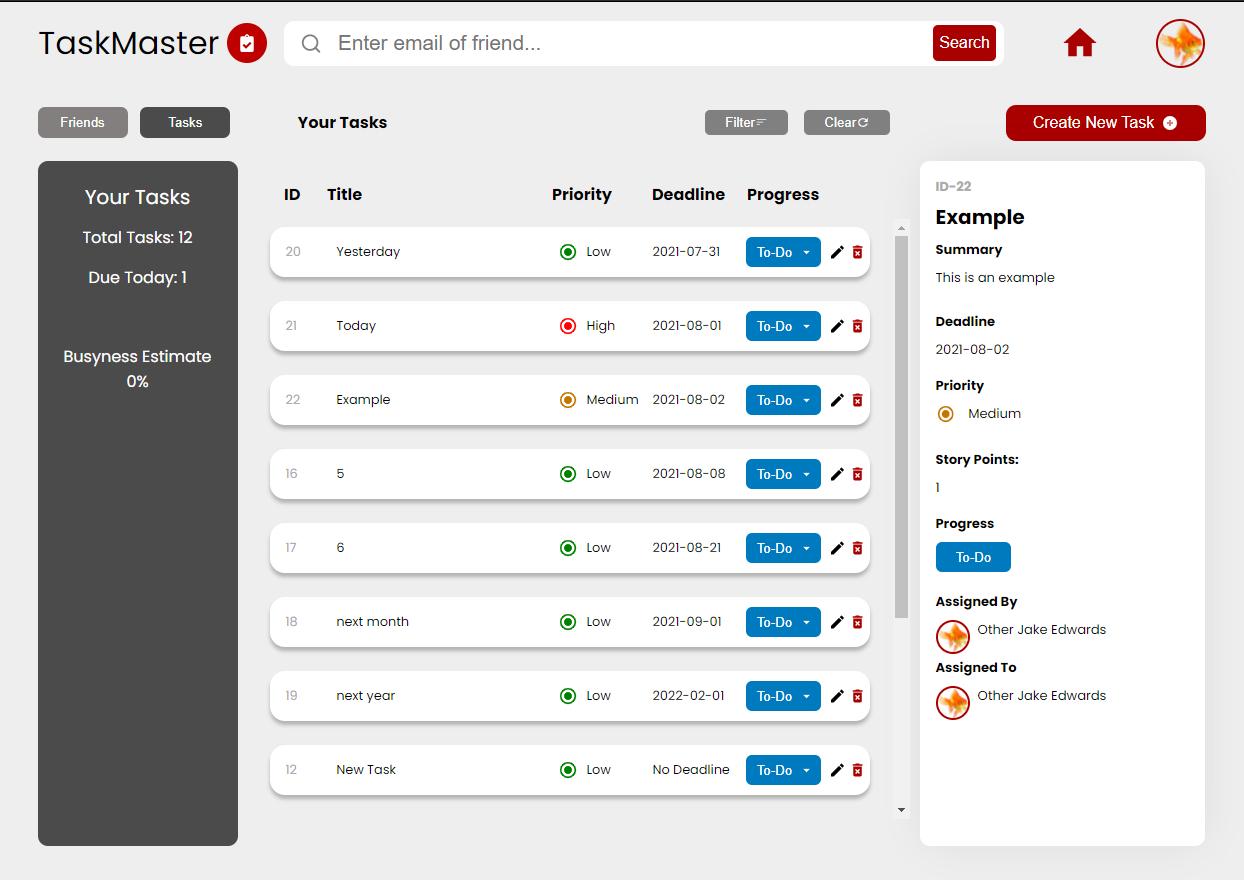
Task: Select the High priority indicator for "Today"
Action: tap(568, 326)
